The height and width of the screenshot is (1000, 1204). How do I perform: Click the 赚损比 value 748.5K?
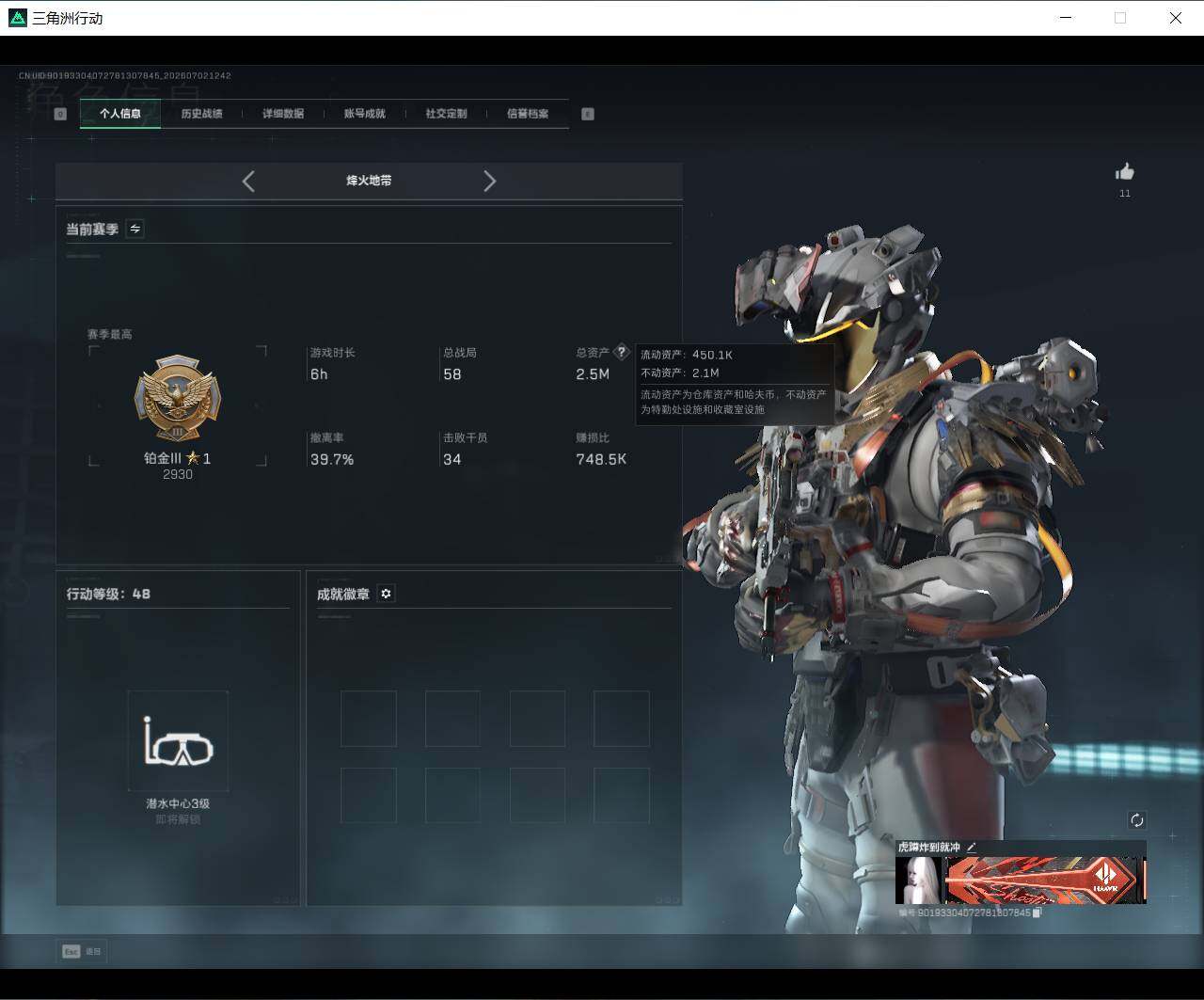(601, 459)
